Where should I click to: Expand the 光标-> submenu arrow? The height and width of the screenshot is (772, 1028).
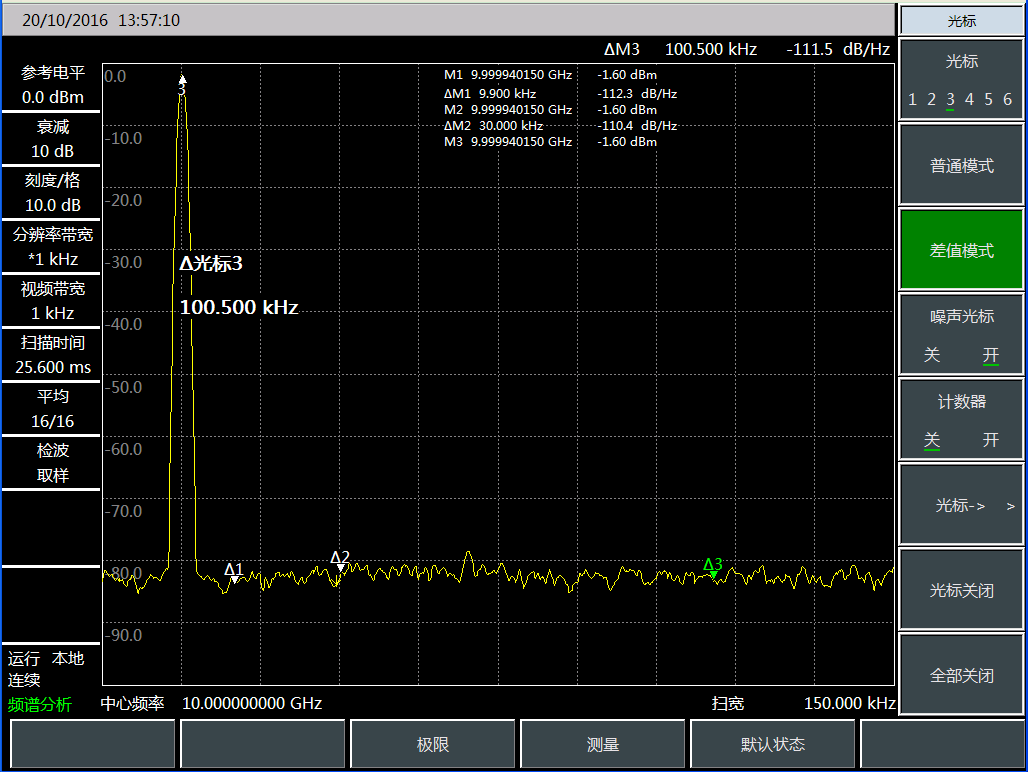1010,506
